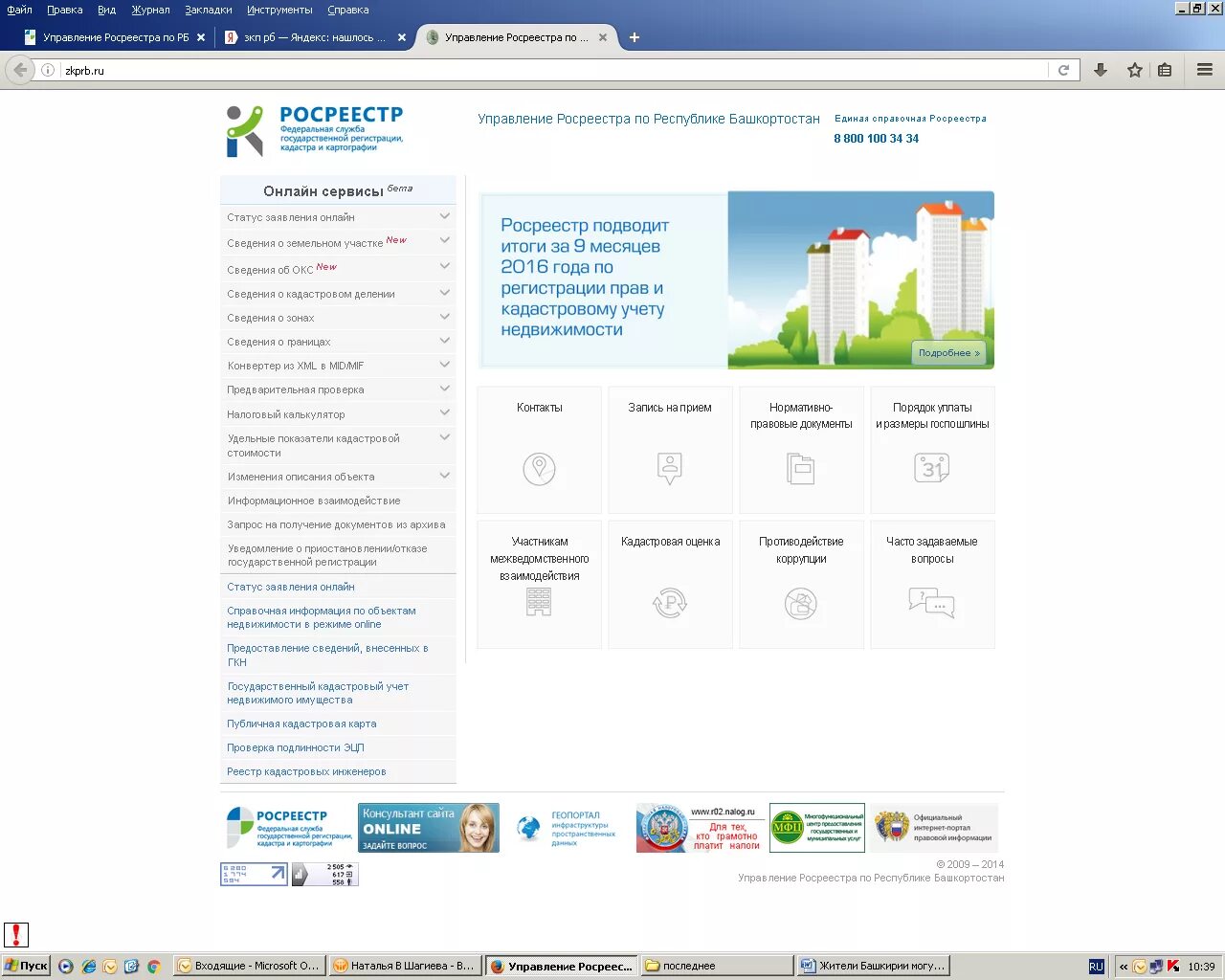This screenshot has width=1225, height=980.
Task: Open the Firefox hamburger menu
Action: (x=1205, y=70)
